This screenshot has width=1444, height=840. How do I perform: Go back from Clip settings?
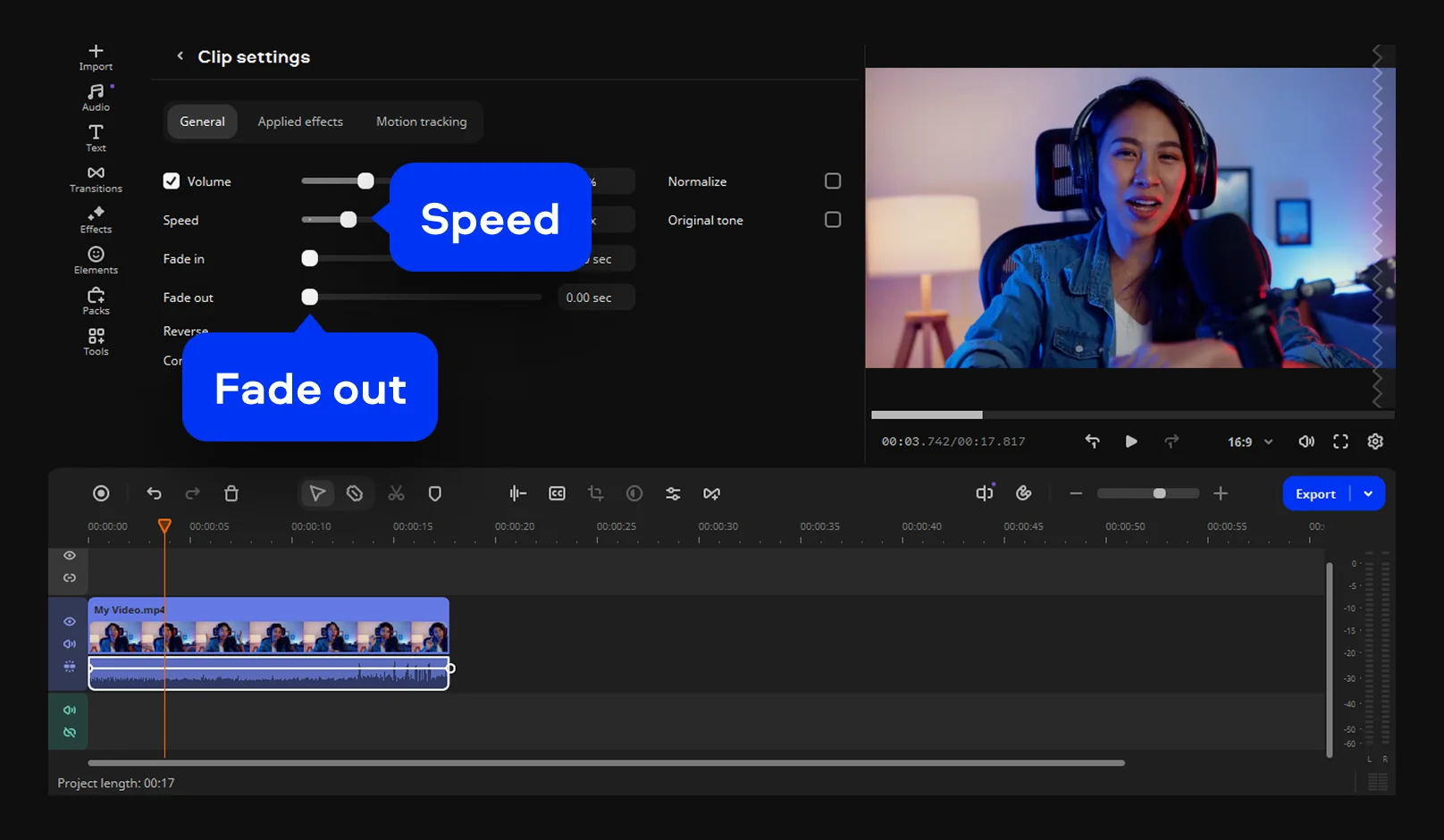[x=180, y=56]
